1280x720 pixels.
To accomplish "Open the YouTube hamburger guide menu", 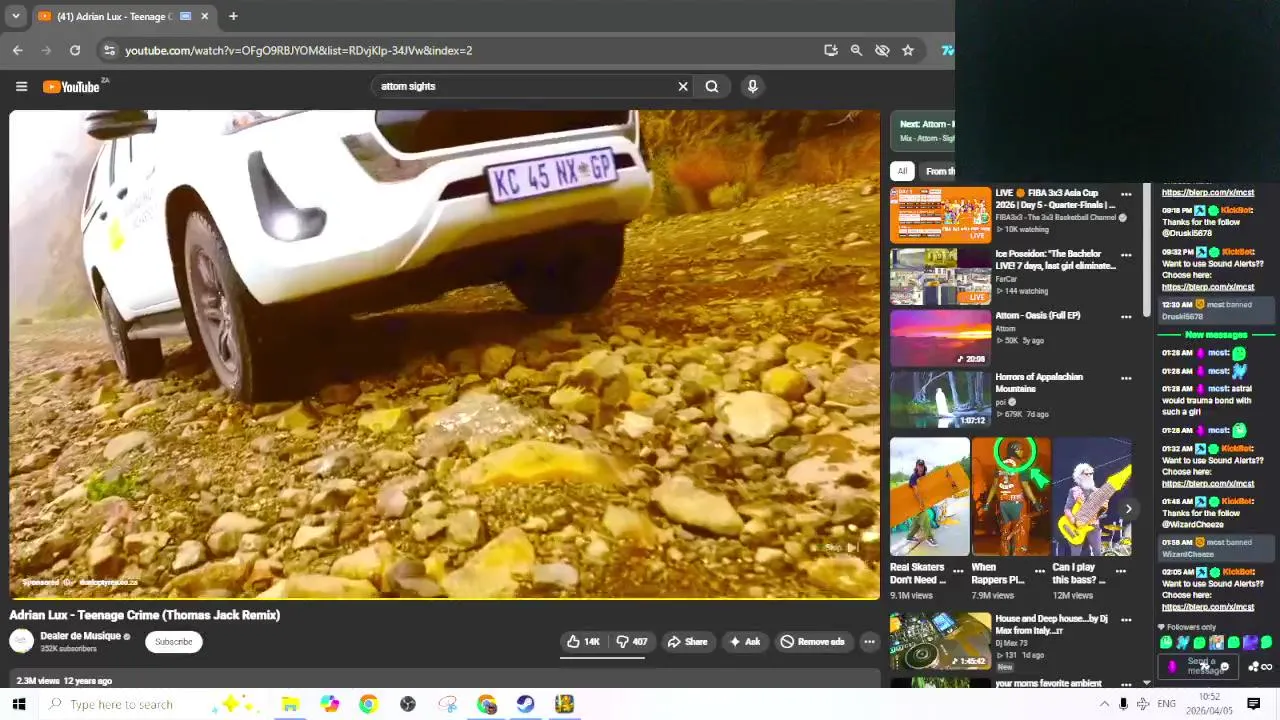I will coord(21,86).
